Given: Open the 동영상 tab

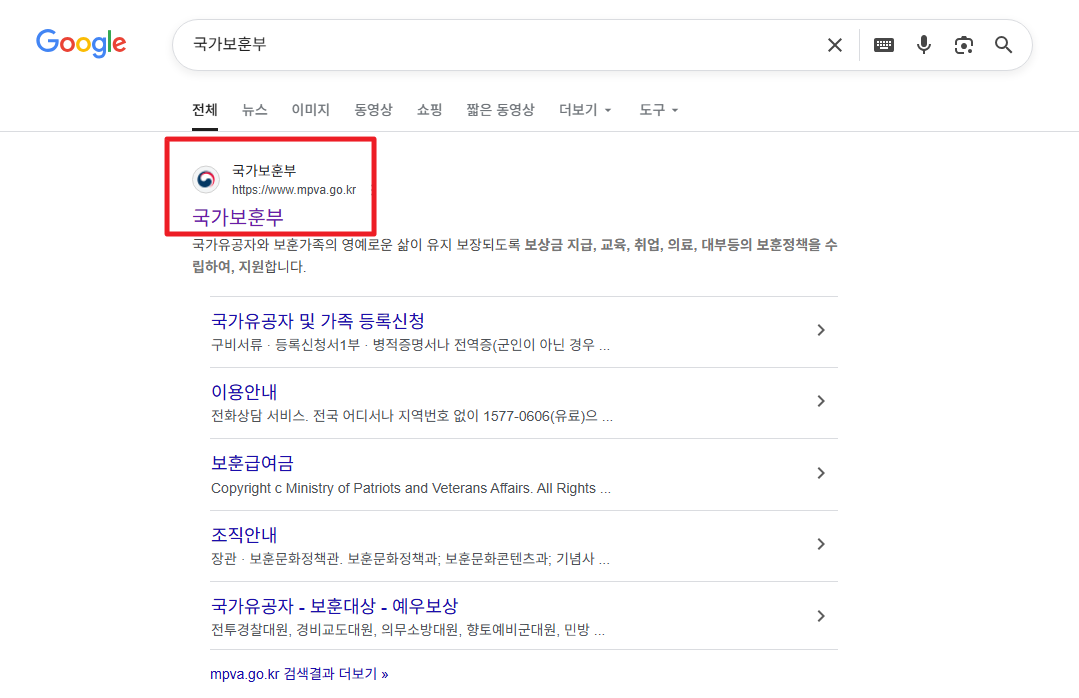Looking at the screenshot, I should click(372, 110).
